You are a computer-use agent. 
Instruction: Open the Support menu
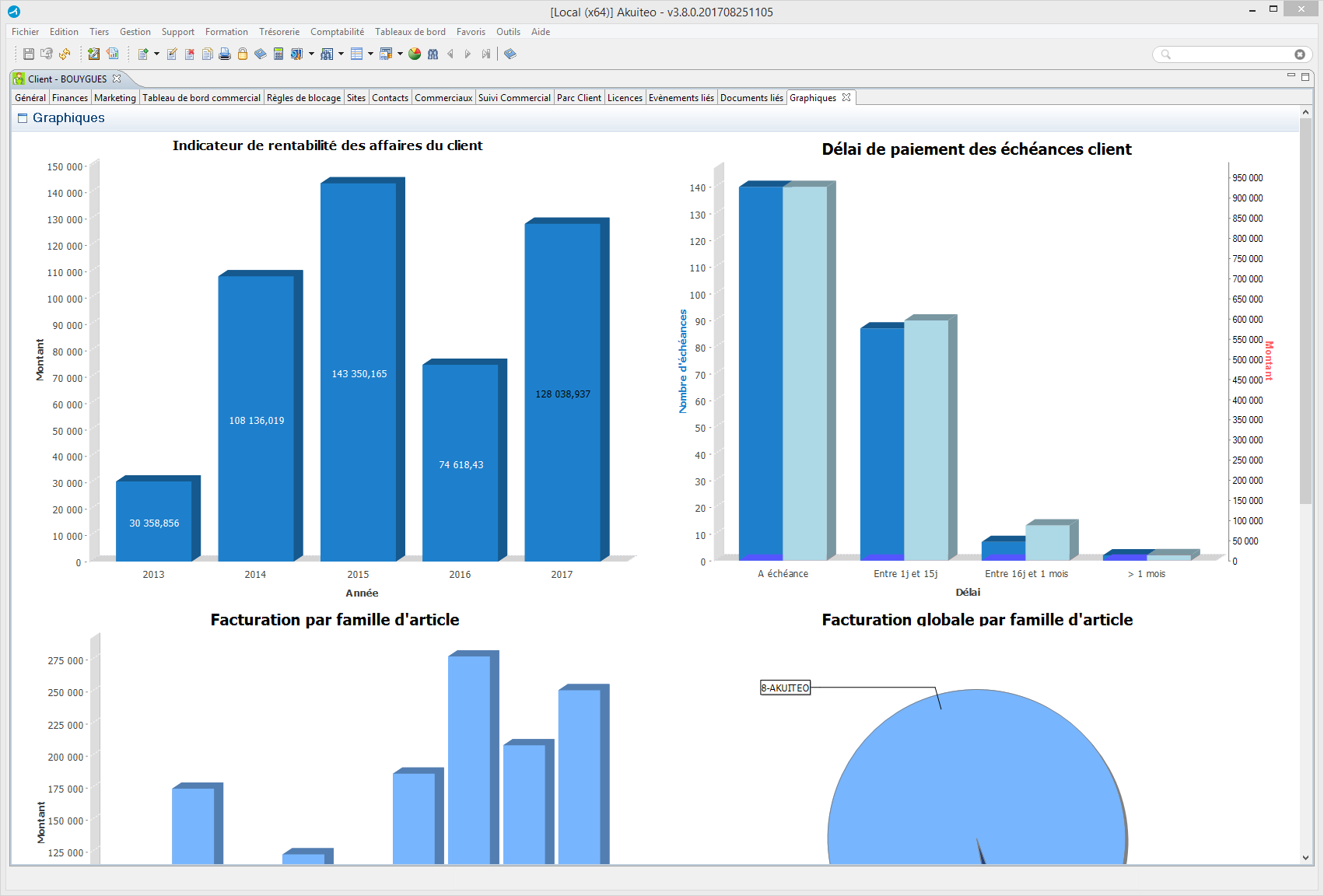click(x=178, y=32)
